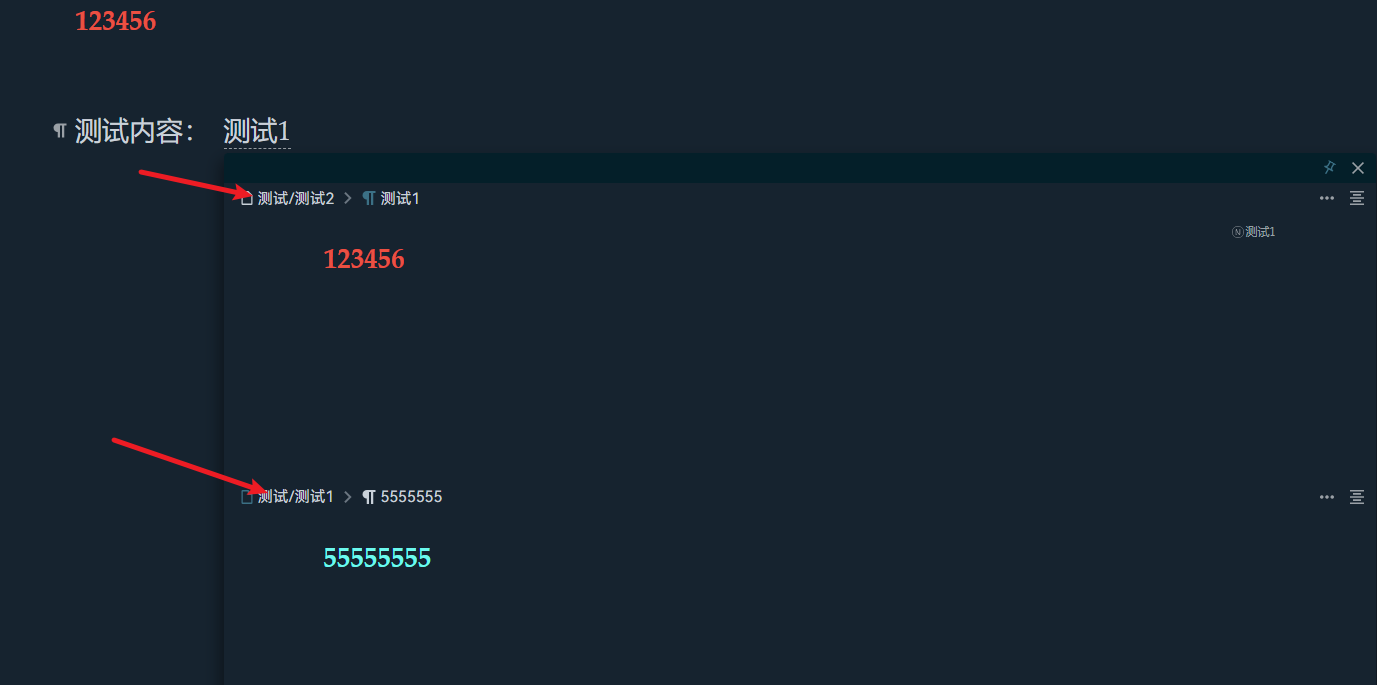Pin the floating preview popover
The width and height of the screenshot is (1377, 685).
(1329, 168)
